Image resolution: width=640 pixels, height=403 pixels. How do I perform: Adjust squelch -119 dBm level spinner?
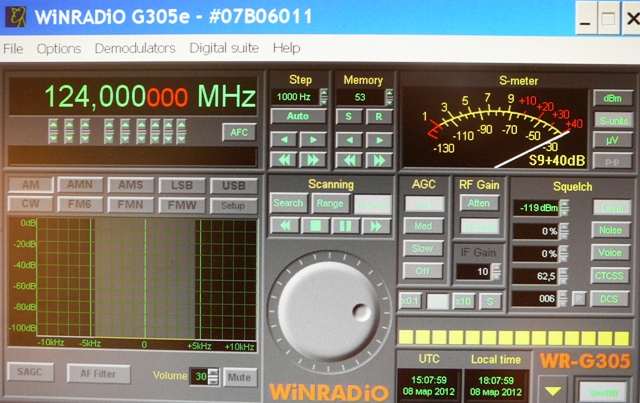point(564,208)
